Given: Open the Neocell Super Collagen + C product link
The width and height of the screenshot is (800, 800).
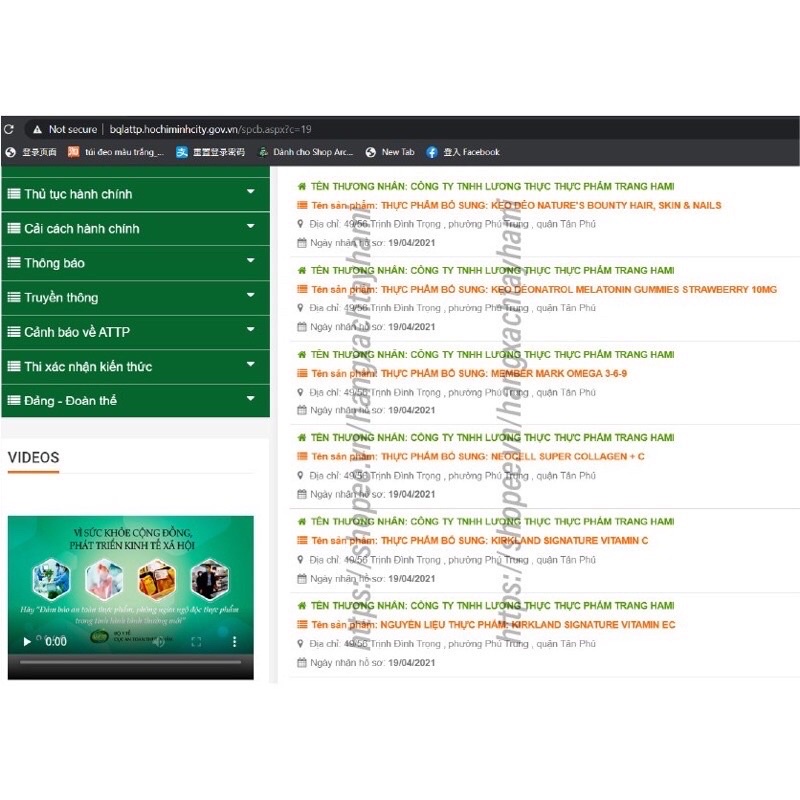Looking at the screenshot, I should [500, 457].
